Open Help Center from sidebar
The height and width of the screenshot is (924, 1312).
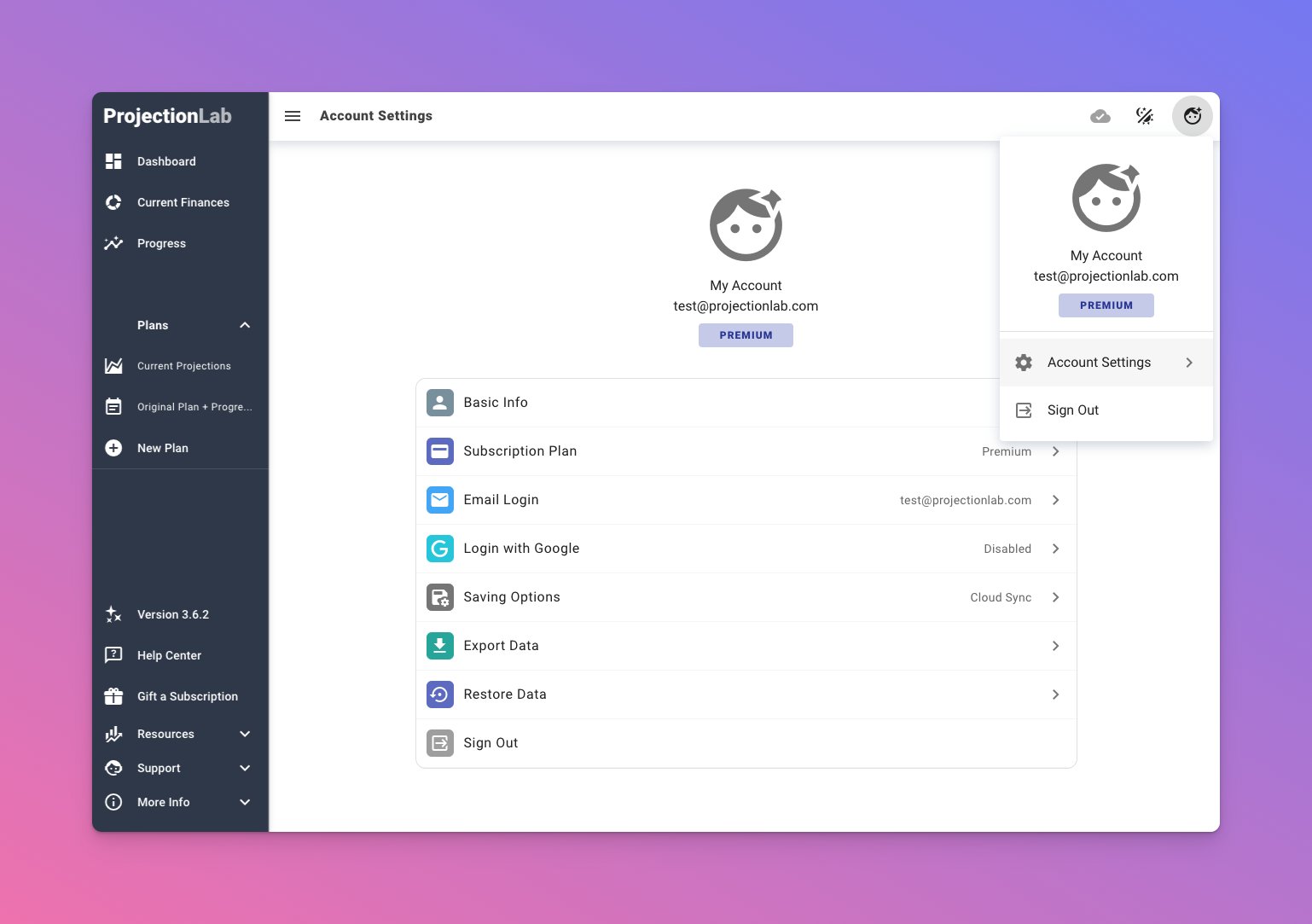(x=169, y=655)
